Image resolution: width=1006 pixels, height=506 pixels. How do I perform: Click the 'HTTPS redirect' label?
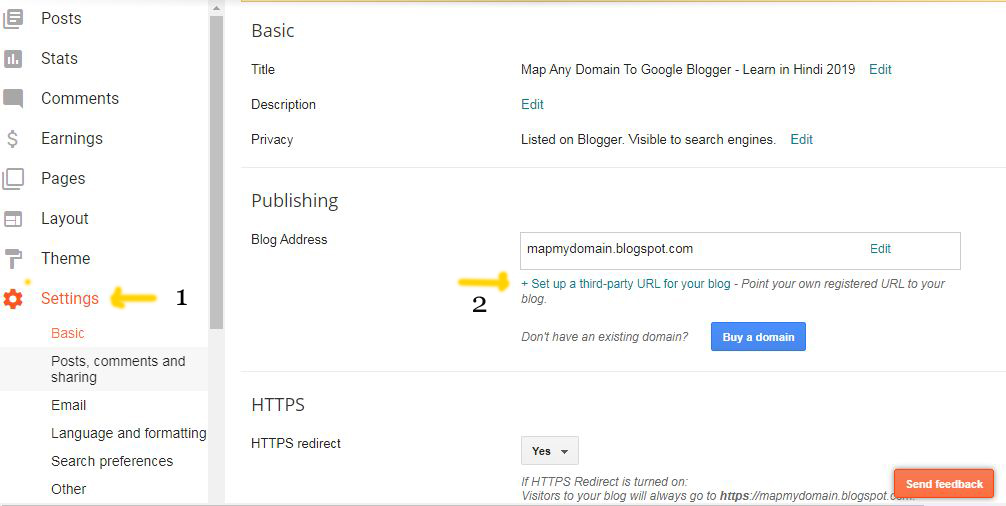(x=296, y=443)
